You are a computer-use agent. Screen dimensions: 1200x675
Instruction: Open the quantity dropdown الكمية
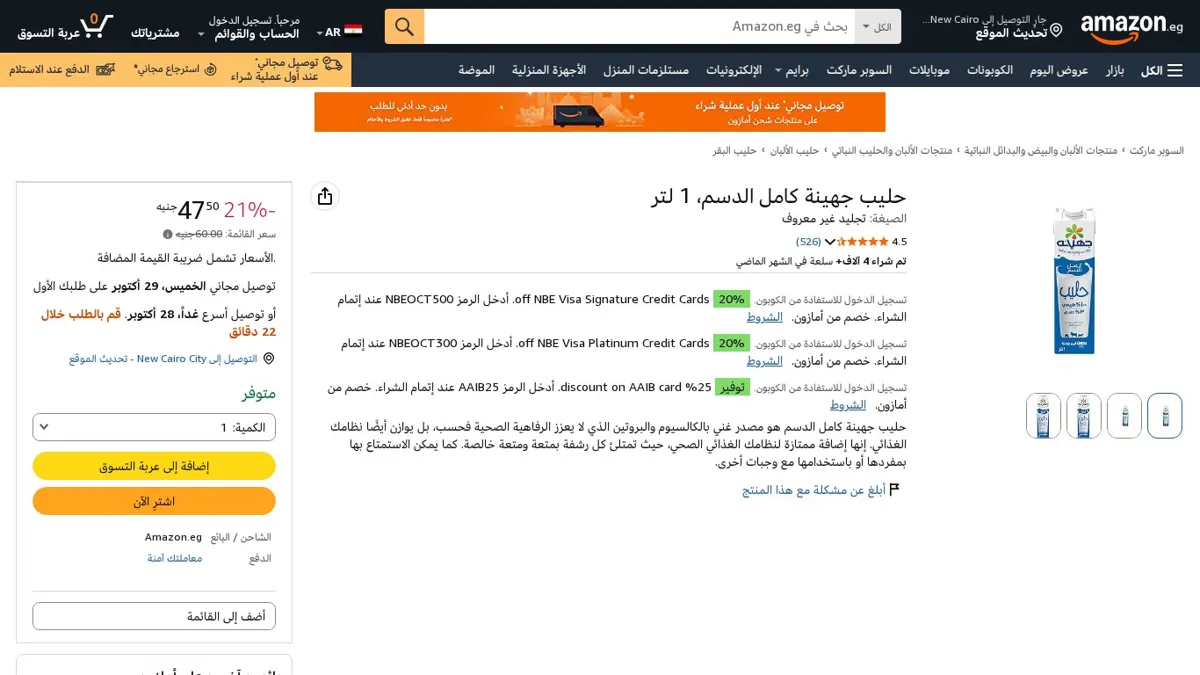[x=154, y=427]
